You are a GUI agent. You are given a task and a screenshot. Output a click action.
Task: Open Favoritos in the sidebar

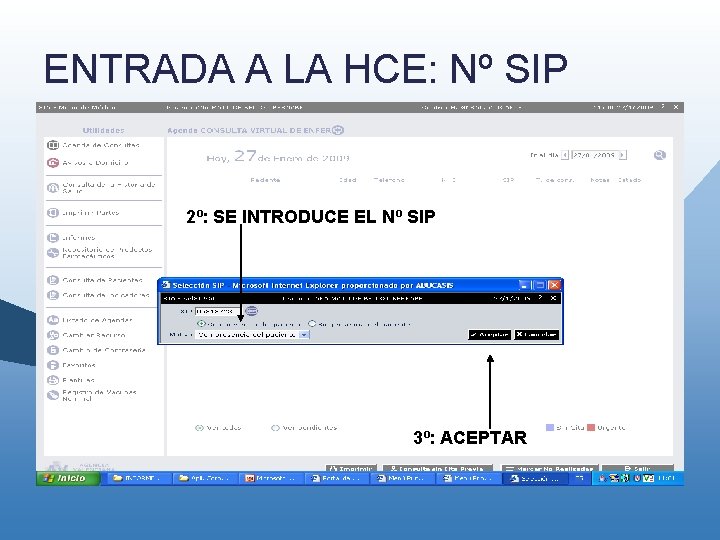click(x=72, y=365)
